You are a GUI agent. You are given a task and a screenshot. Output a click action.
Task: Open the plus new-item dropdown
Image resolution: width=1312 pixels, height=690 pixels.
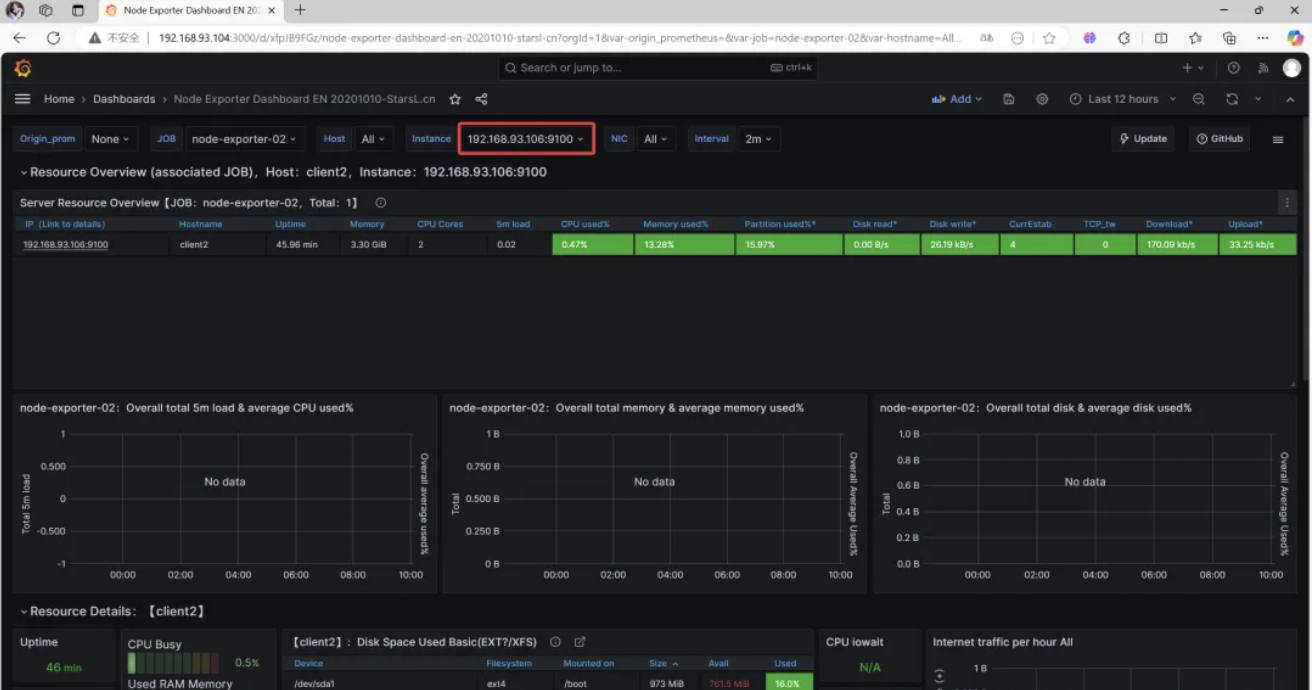click(1193, 68)
